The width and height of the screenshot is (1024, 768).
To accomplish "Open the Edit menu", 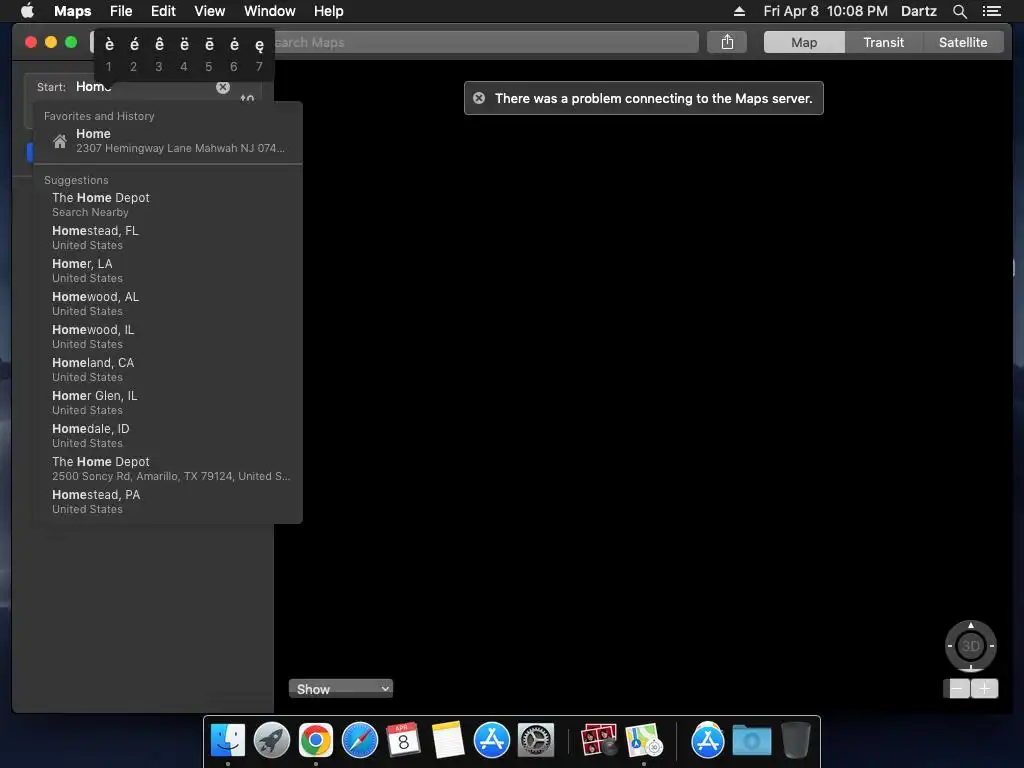I will click(x=163, y=11).
